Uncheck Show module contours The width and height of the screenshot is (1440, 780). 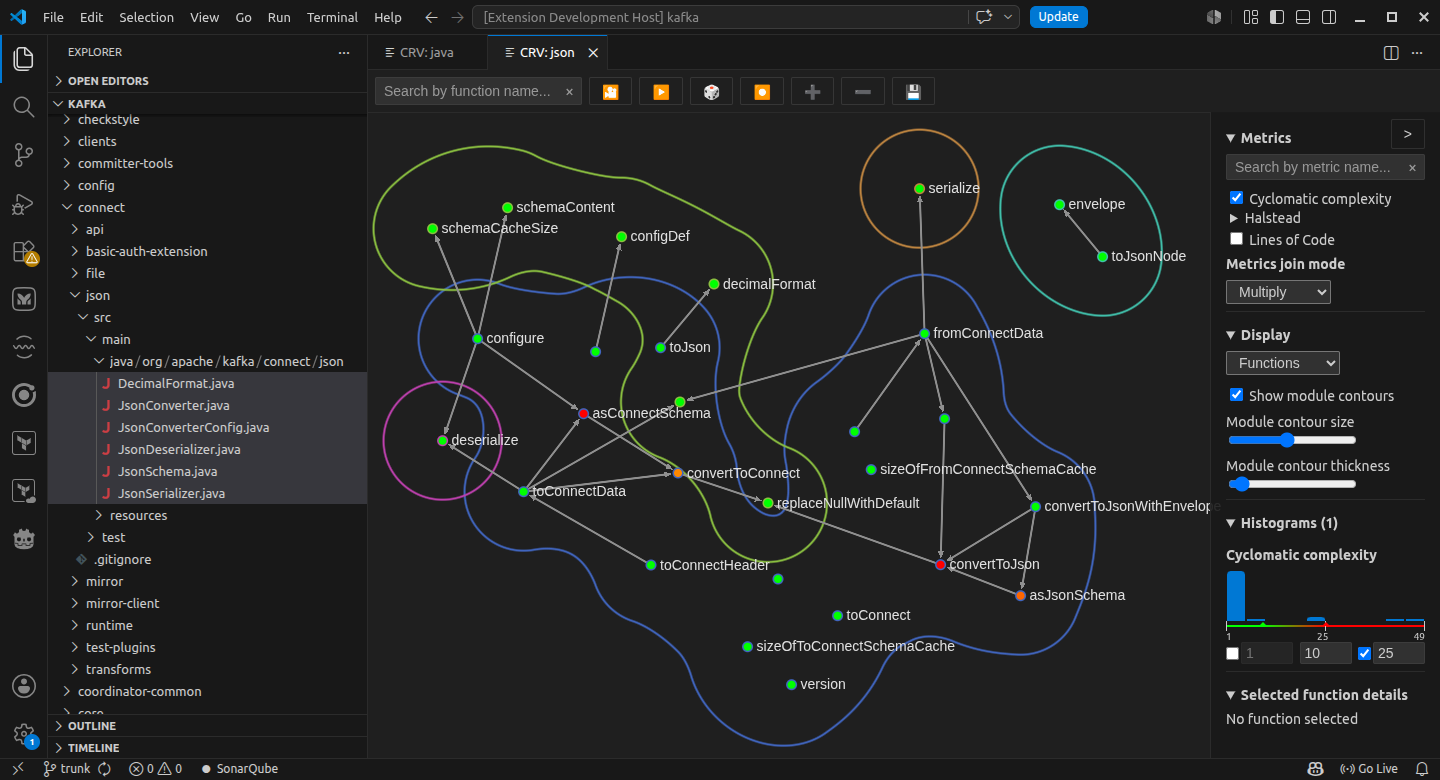(1237, 395)
